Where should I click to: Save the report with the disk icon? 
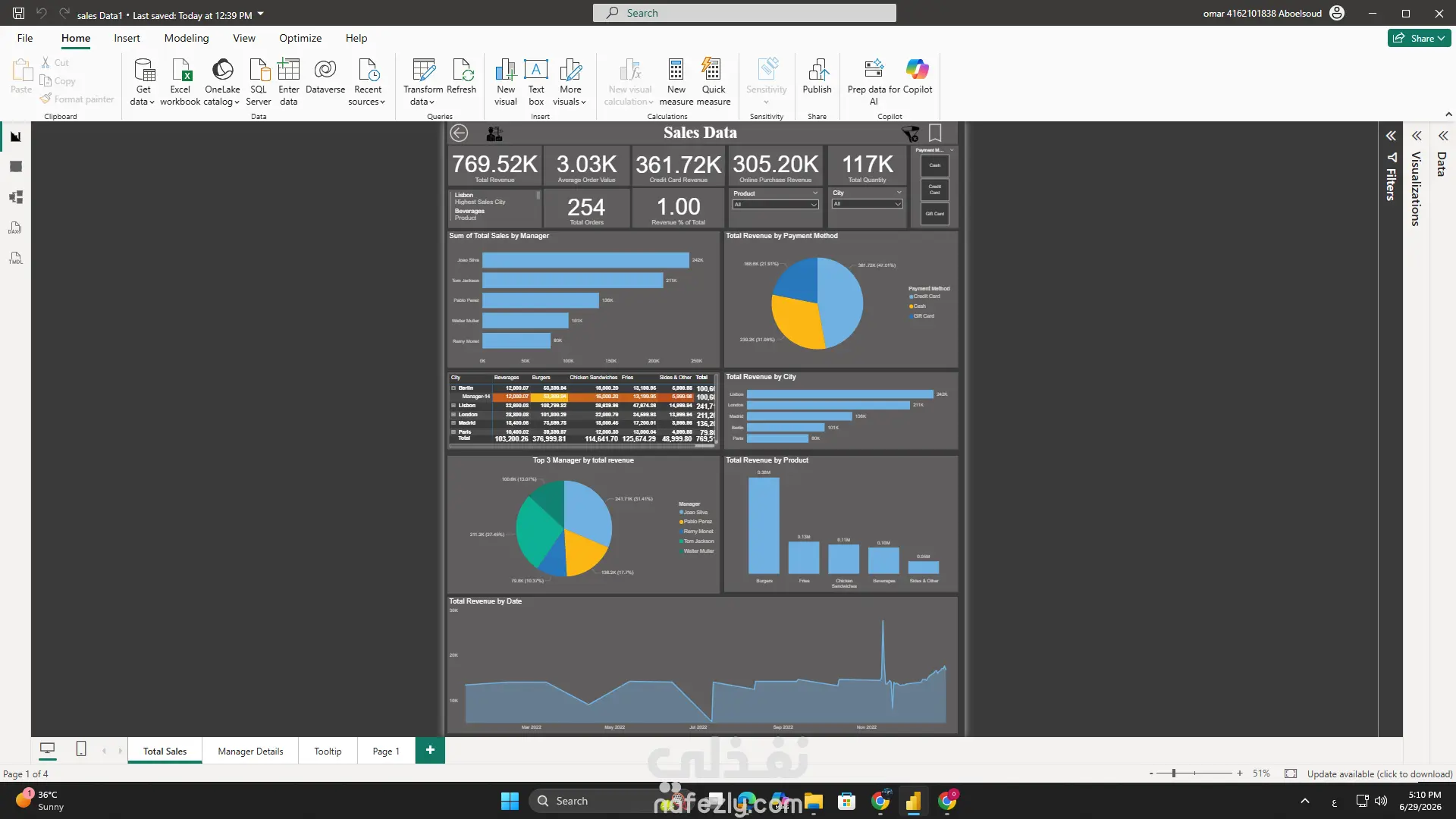point(19,14)
